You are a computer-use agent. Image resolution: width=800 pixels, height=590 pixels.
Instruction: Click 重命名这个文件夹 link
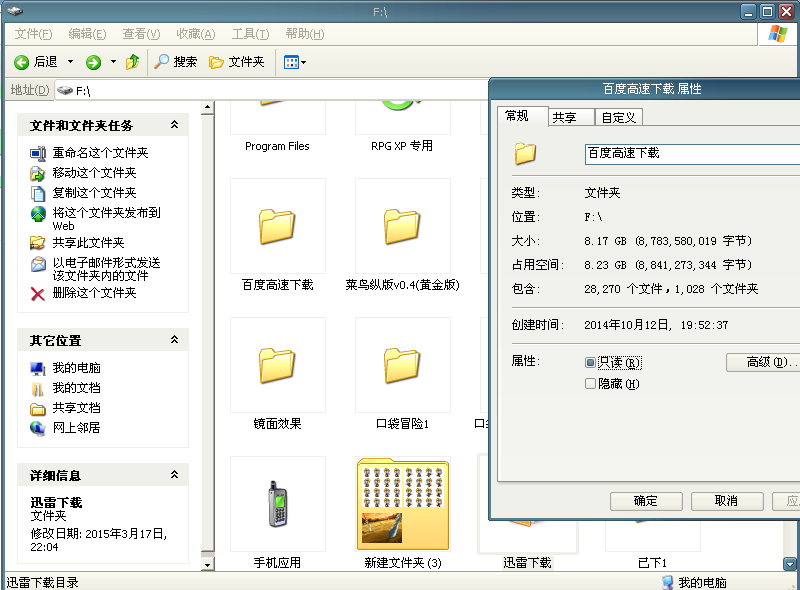click(x=100, y=153)
